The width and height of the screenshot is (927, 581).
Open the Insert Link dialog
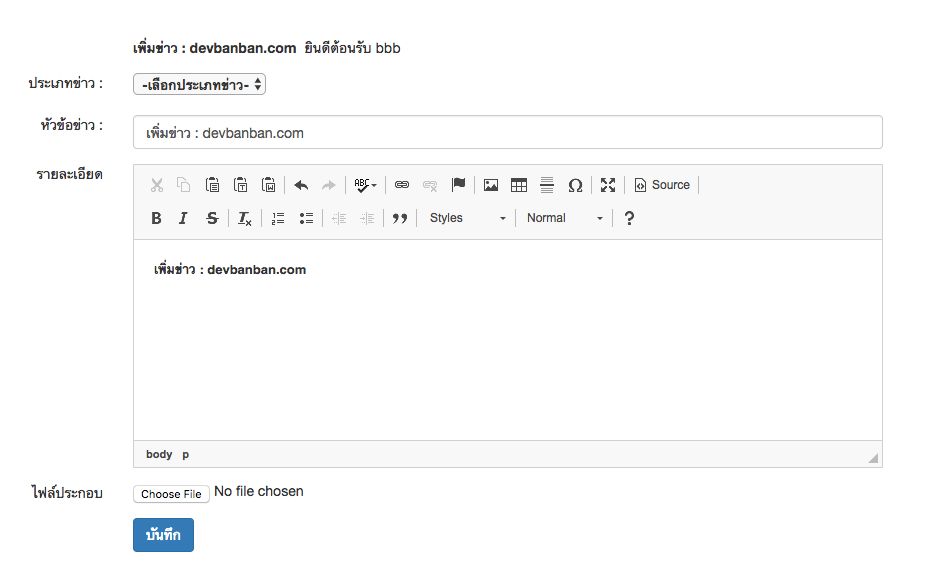(402, 185)
